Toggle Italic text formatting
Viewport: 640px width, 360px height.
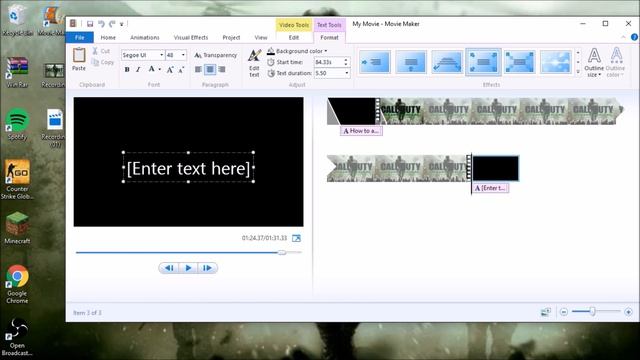pyautogui.click(x=138, y=69)
